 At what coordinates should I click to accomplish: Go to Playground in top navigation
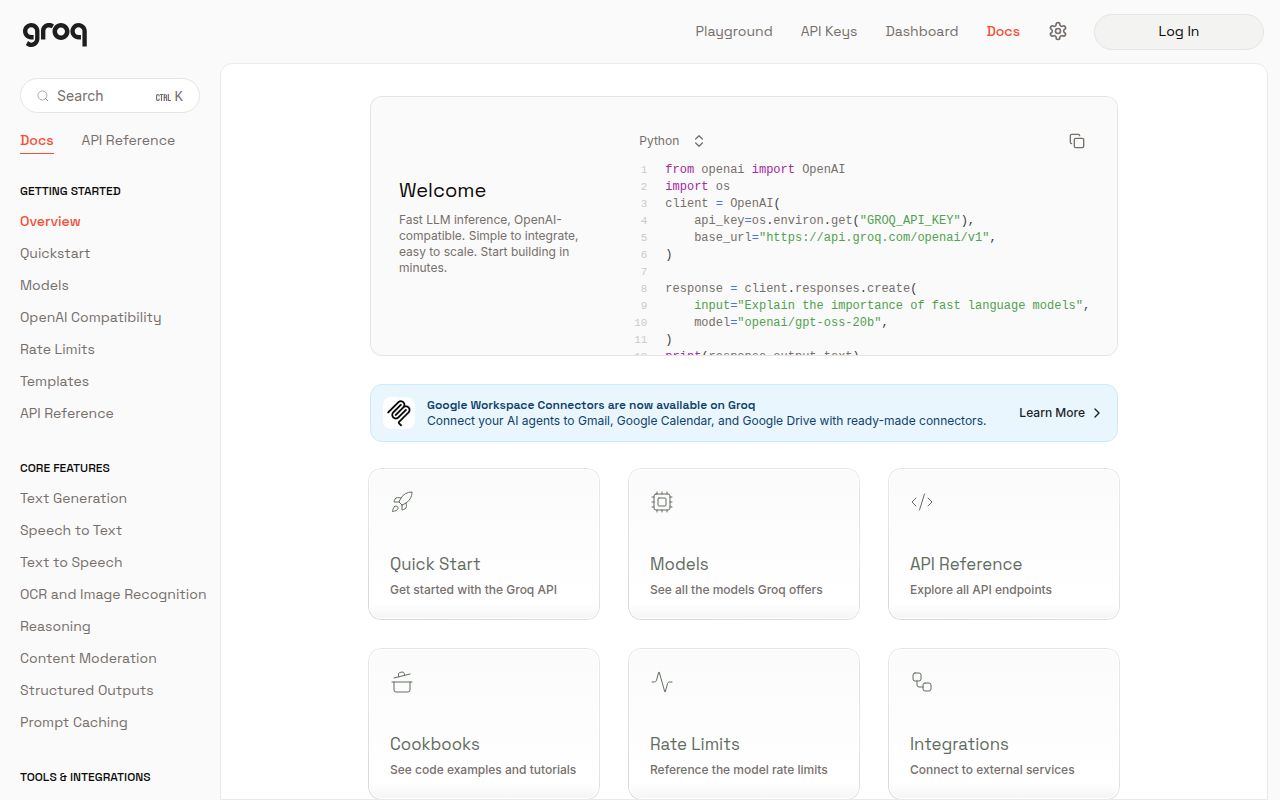(x=734, y=31)
